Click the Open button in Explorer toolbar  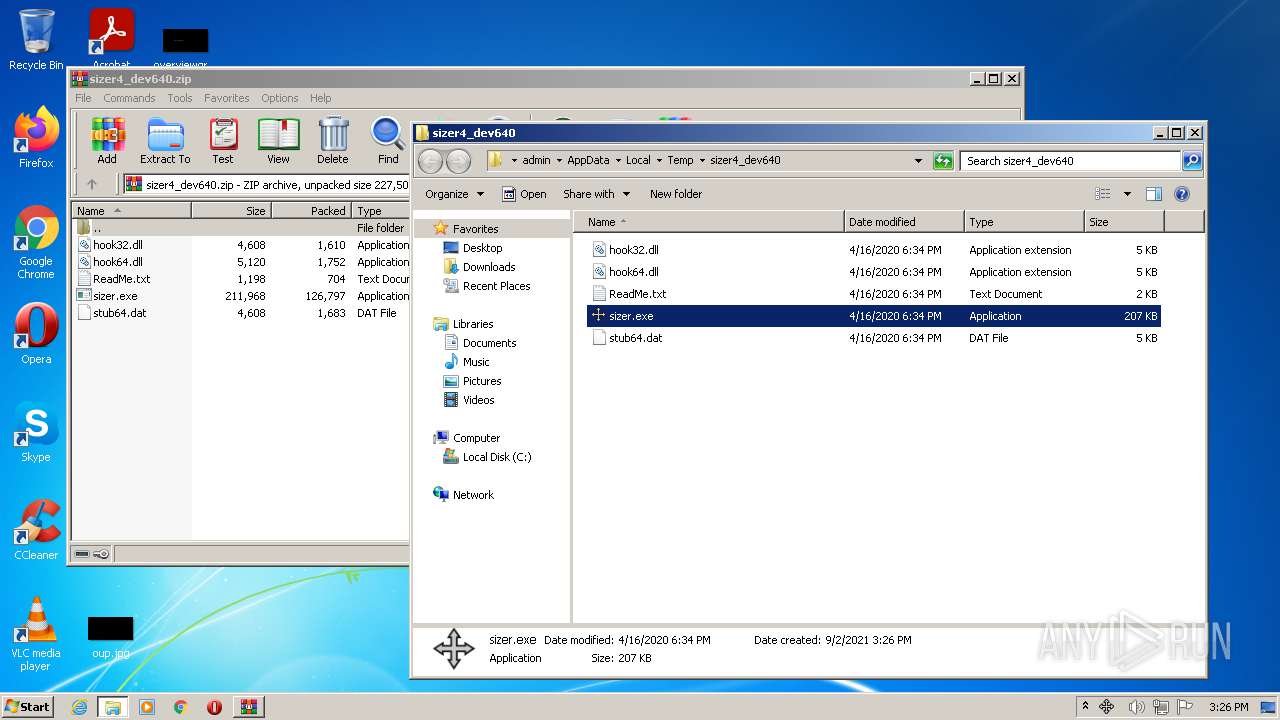click(x=524, y=194)
